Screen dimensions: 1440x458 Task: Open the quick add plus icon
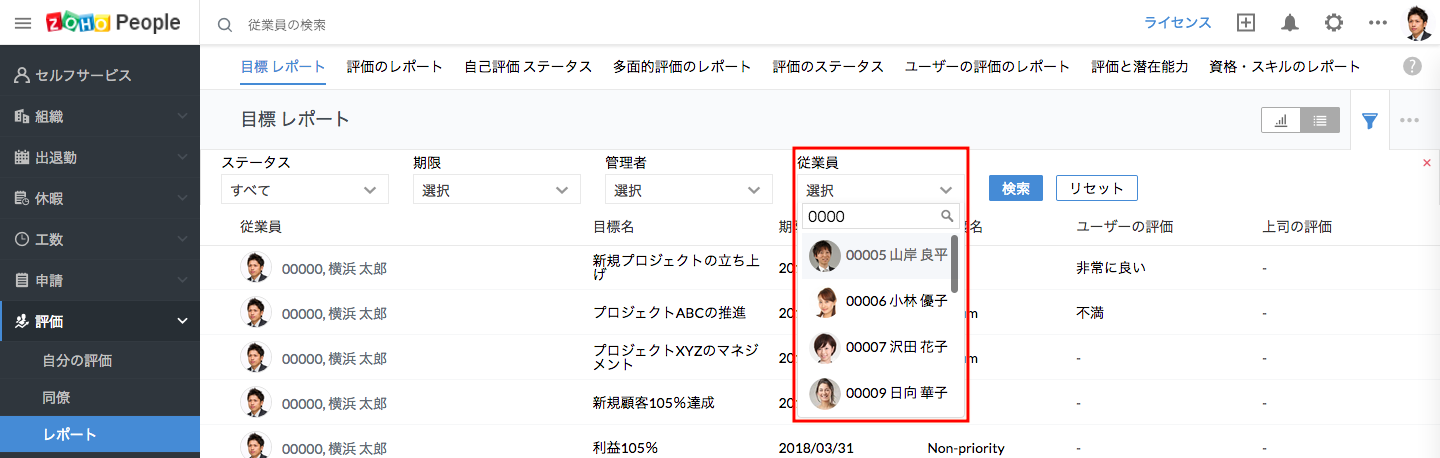1245,23
